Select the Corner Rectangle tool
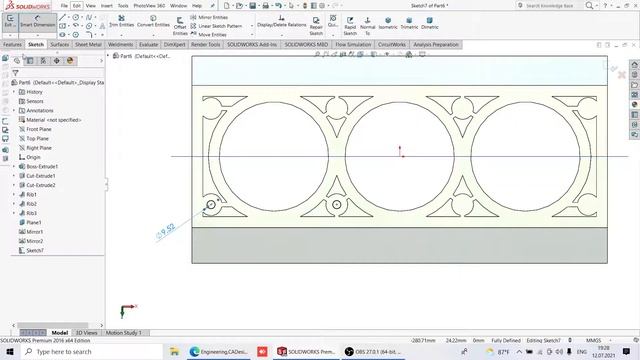The width and height of the screenshot is (640, 360). click(62, 26)
